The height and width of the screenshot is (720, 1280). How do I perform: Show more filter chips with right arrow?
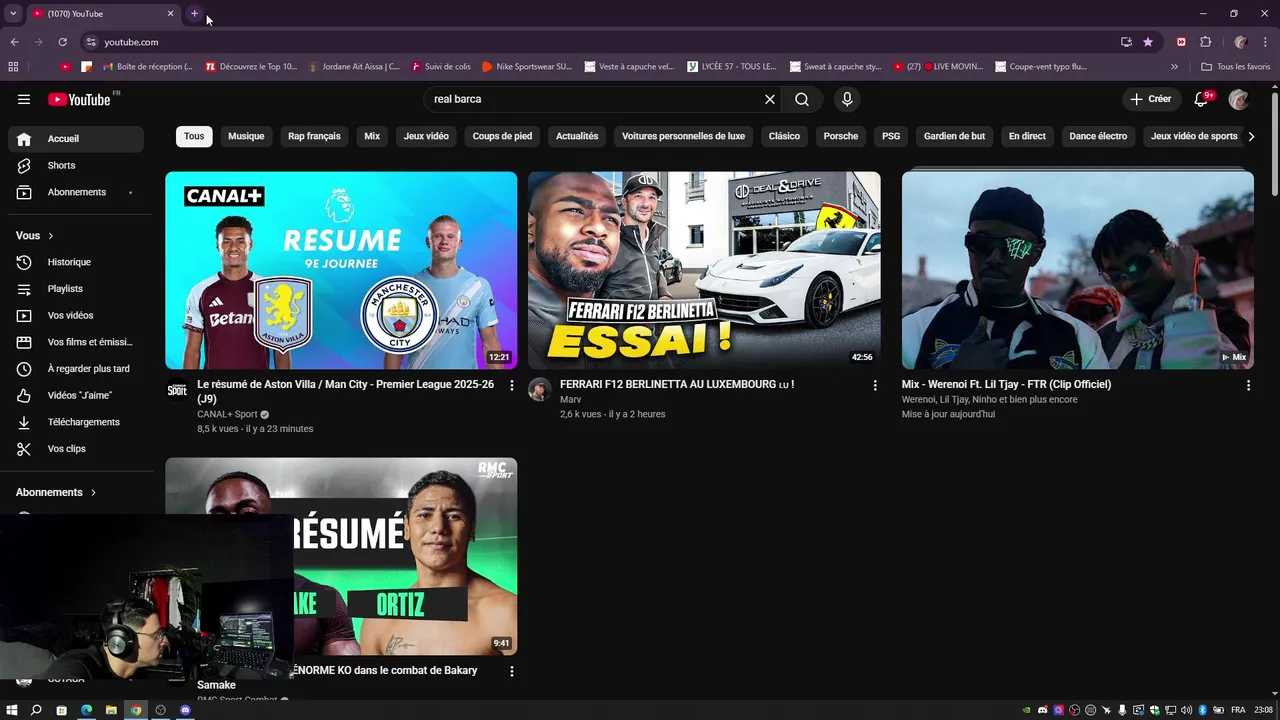coord(1251,136)
